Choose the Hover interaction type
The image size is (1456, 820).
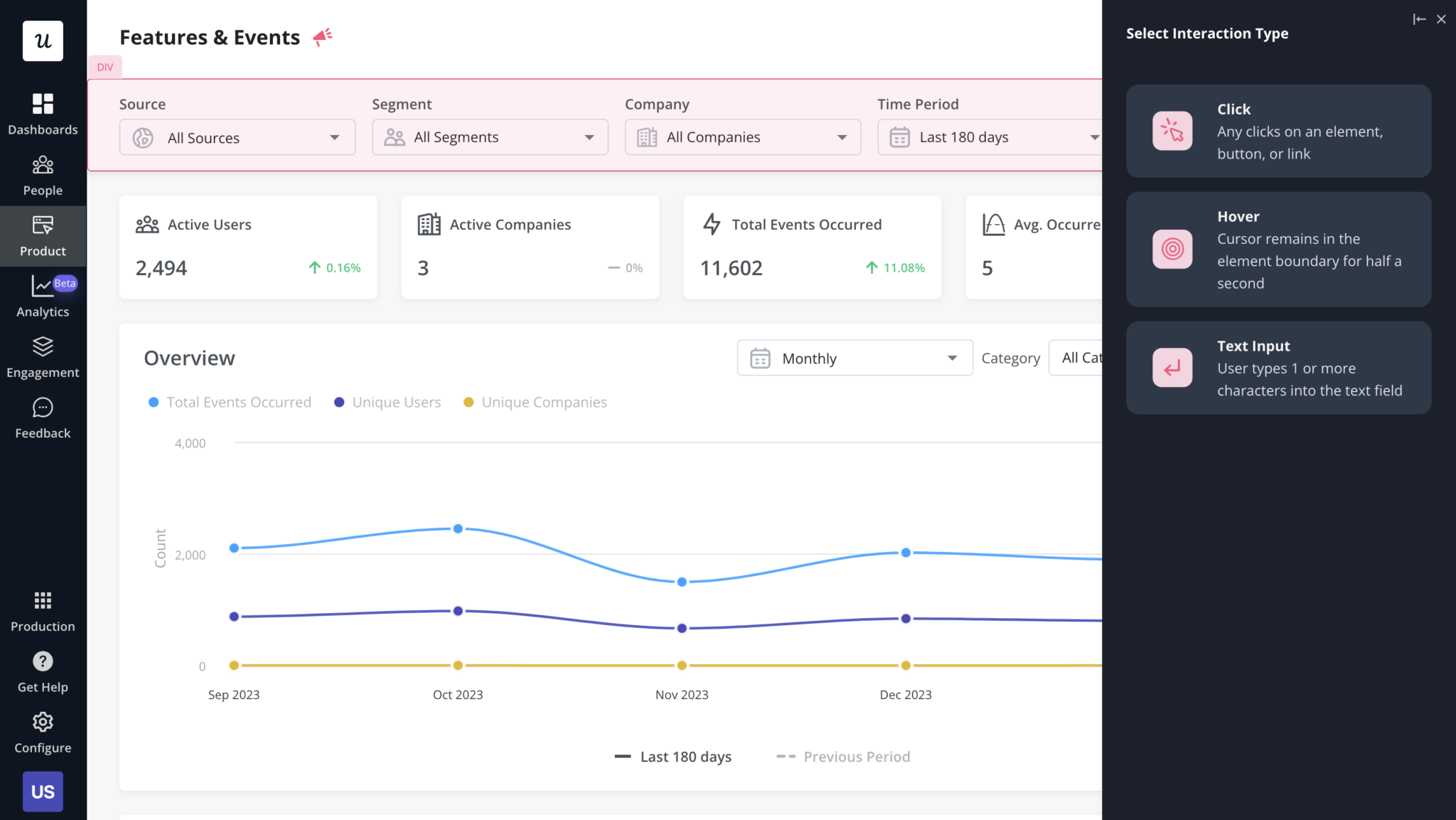pyautogui.click(x=1278, y=249)
